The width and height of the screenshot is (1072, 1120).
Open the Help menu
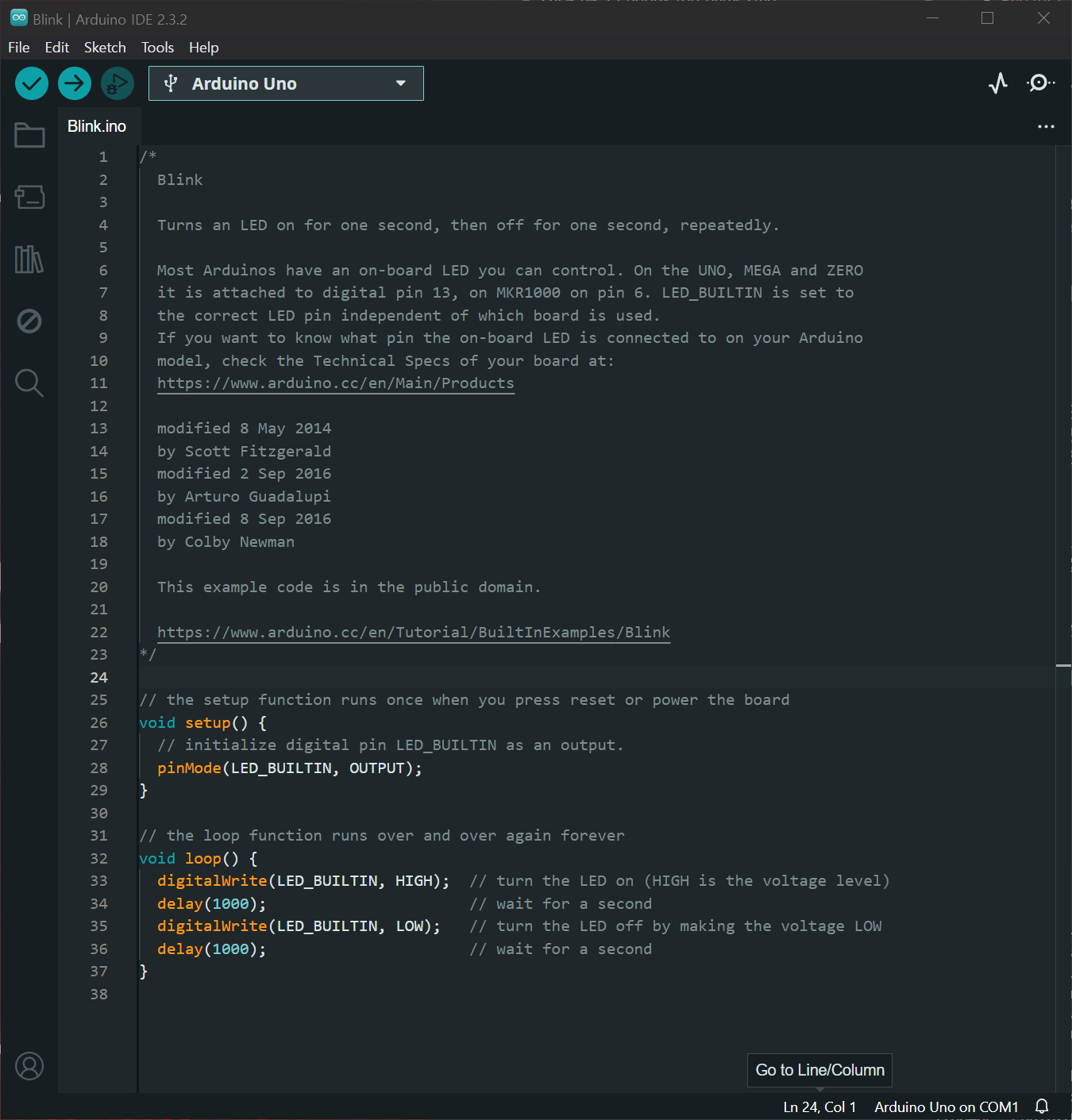pyautogui.click(x=203, y=48)
